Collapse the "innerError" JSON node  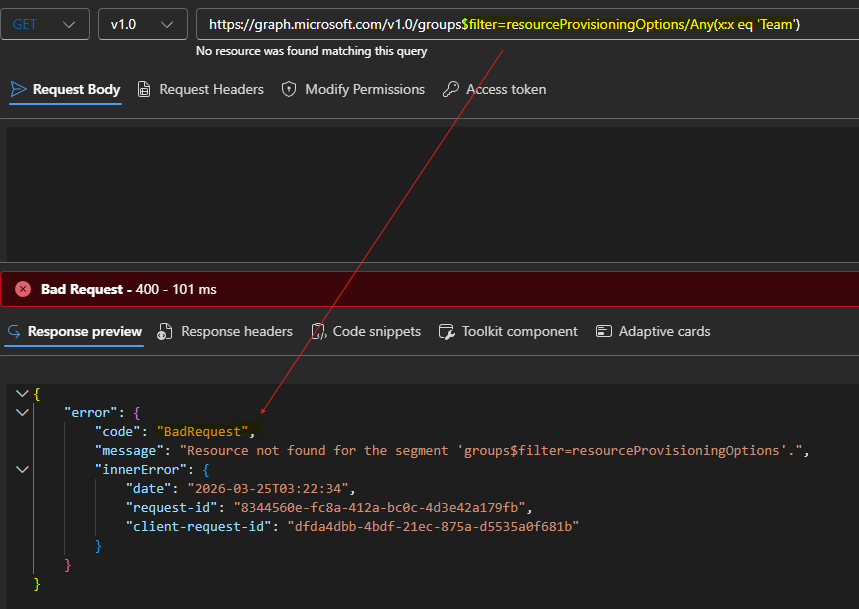click(x=22, y=469)
